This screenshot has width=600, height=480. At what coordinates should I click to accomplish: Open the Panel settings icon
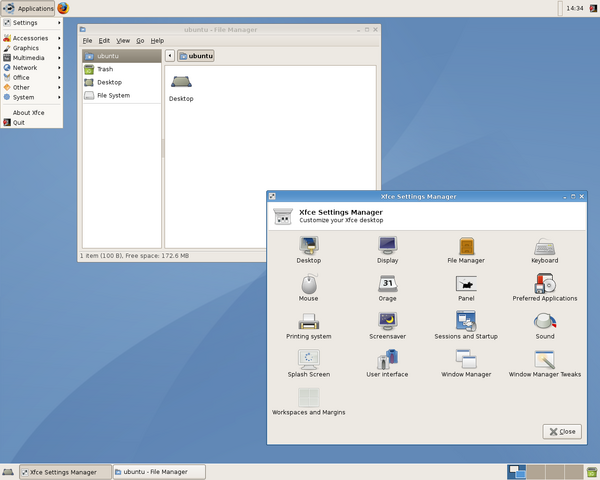[x=466, y=284]
